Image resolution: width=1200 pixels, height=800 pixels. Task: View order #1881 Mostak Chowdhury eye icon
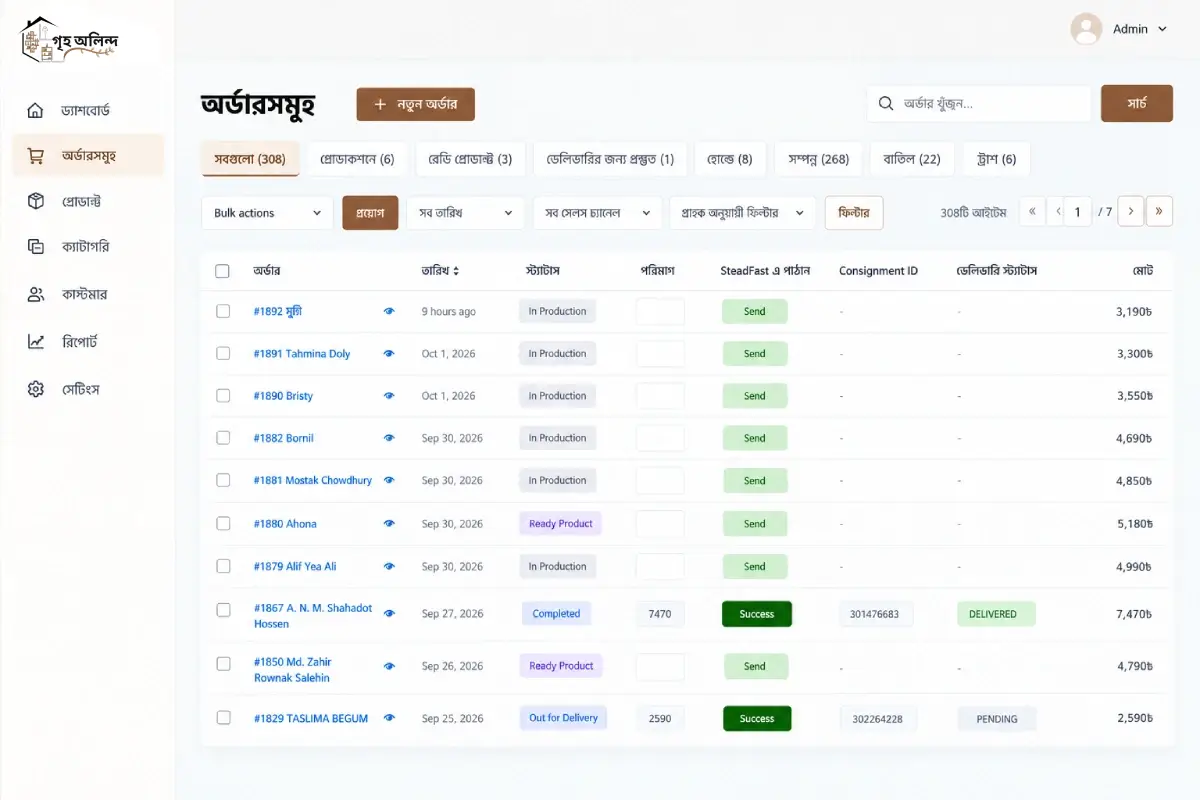[x=389, y=480]
